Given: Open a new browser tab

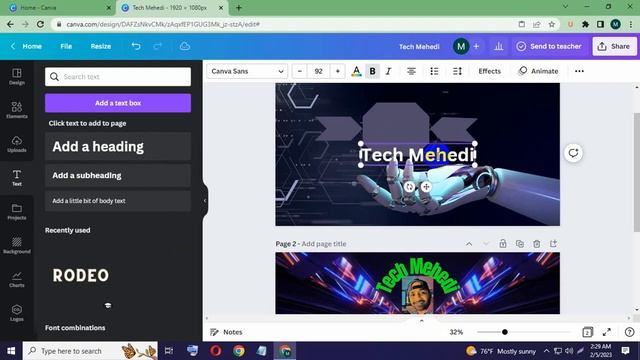Looking at the screenshot, I should tap(239, 8).
